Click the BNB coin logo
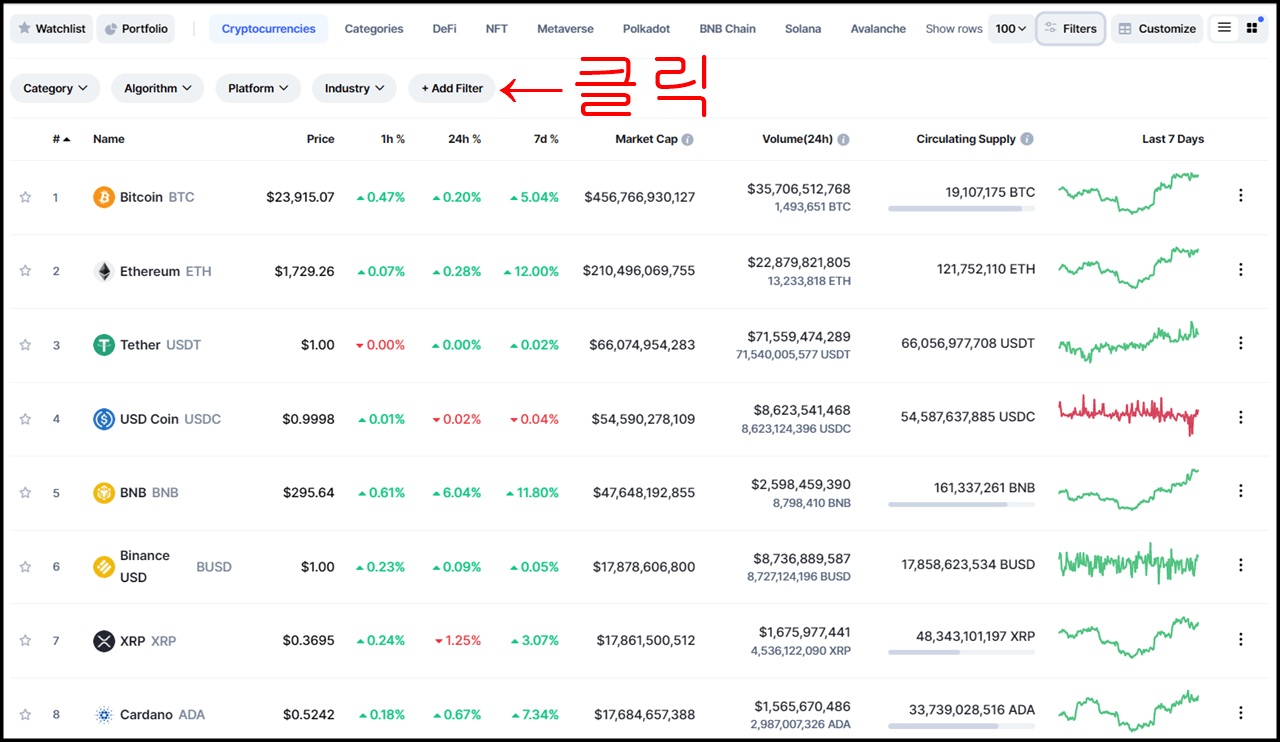The image size is (1280, 742). pyautogui.click(x=104, y=493)
